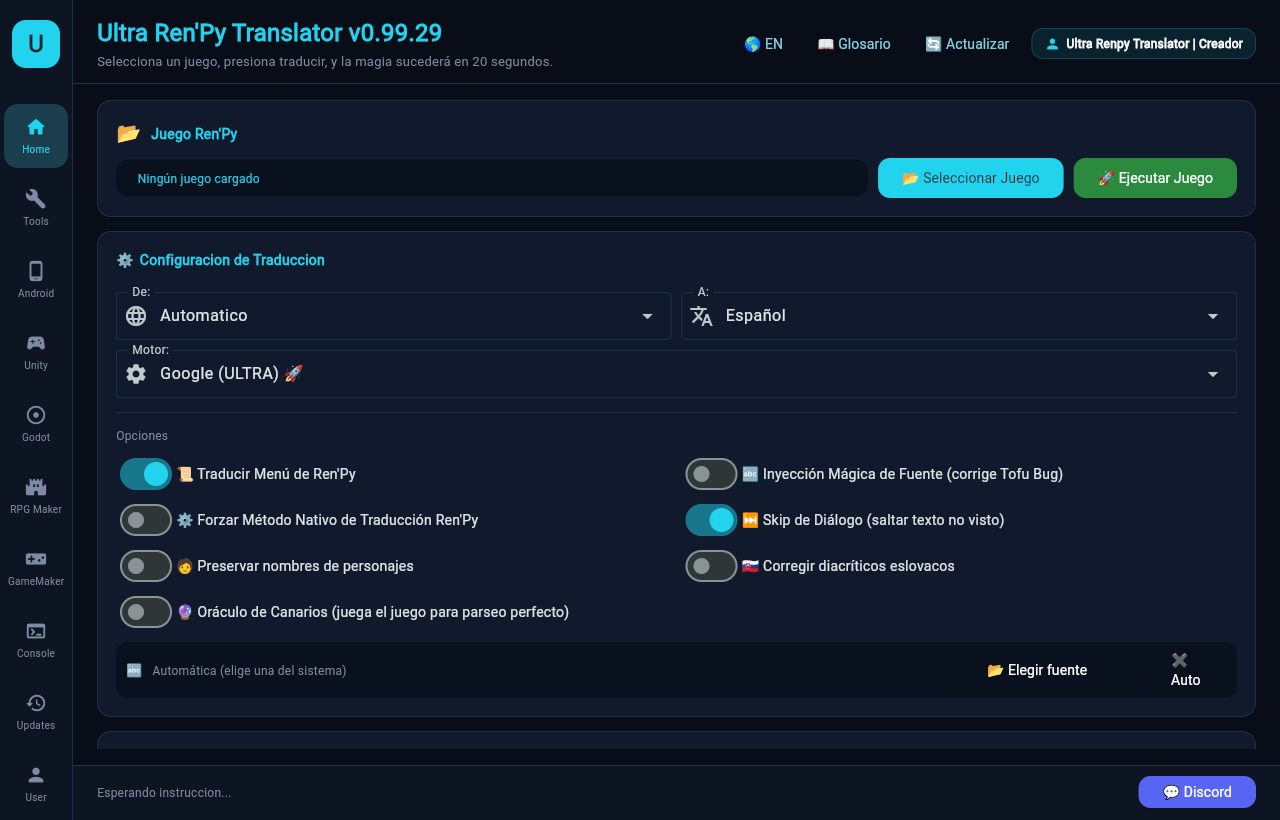Click the Opciones label
The width and height of the screenshot is (1280, 820).
[x=142, y=436]
